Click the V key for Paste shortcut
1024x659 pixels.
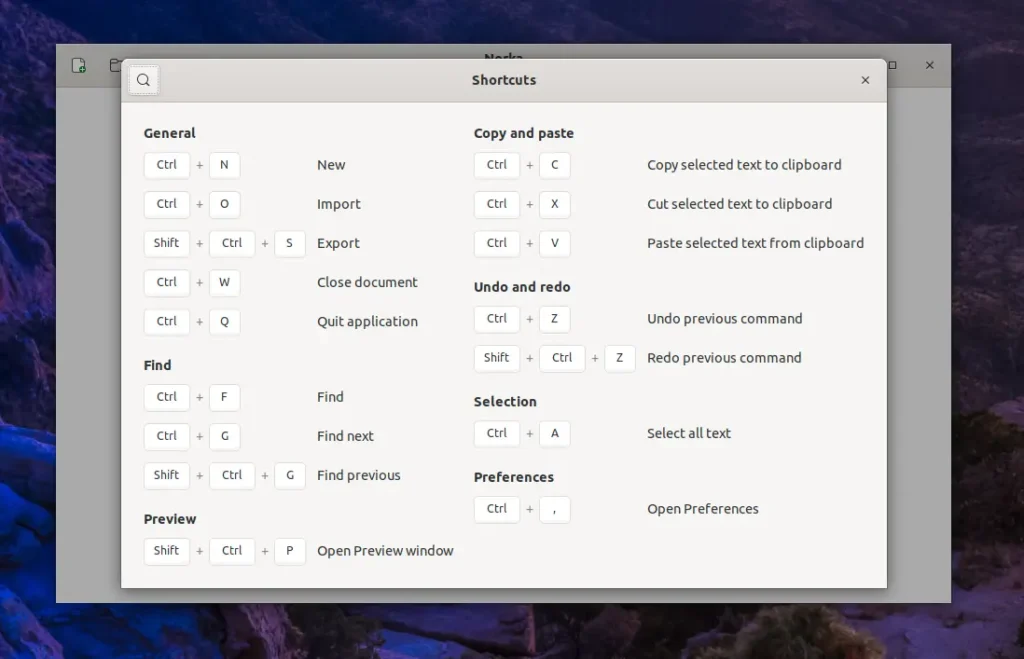click(554, 243)
